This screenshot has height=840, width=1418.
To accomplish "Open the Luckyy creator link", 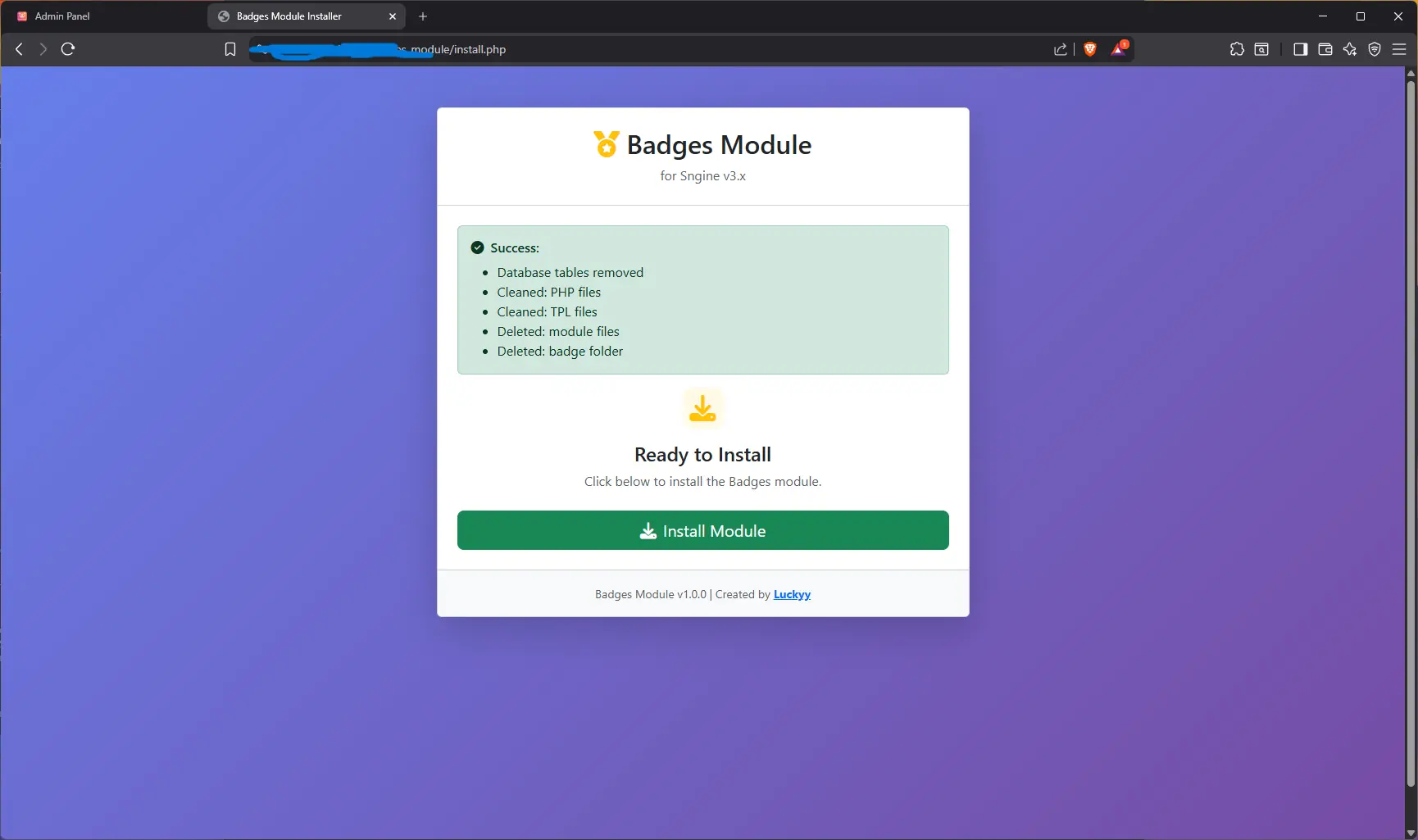I will pos(791,594).
